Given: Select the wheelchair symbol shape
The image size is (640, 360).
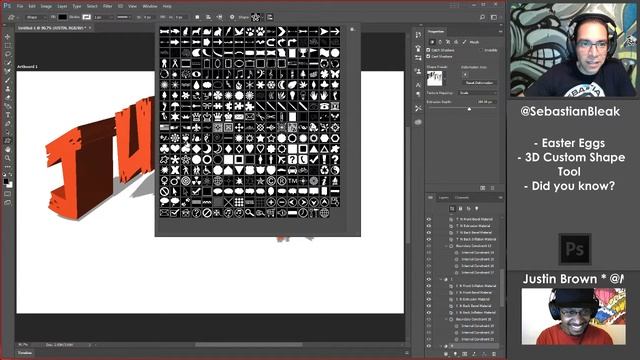Looking at the screenshot, I should click(x=207, y=170).
